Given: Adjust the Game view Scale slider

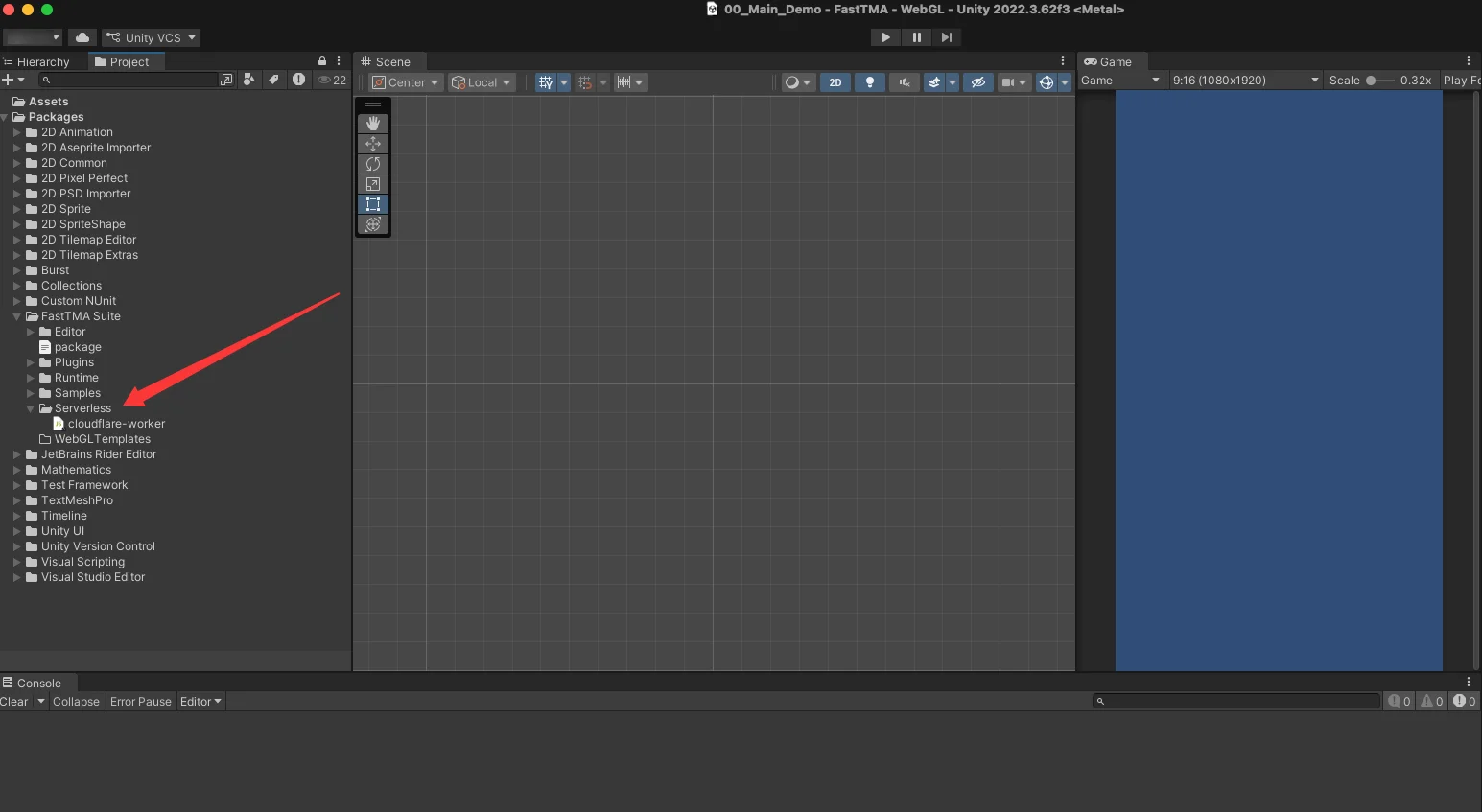Looking at the screenshot, I should point(1380,81).
